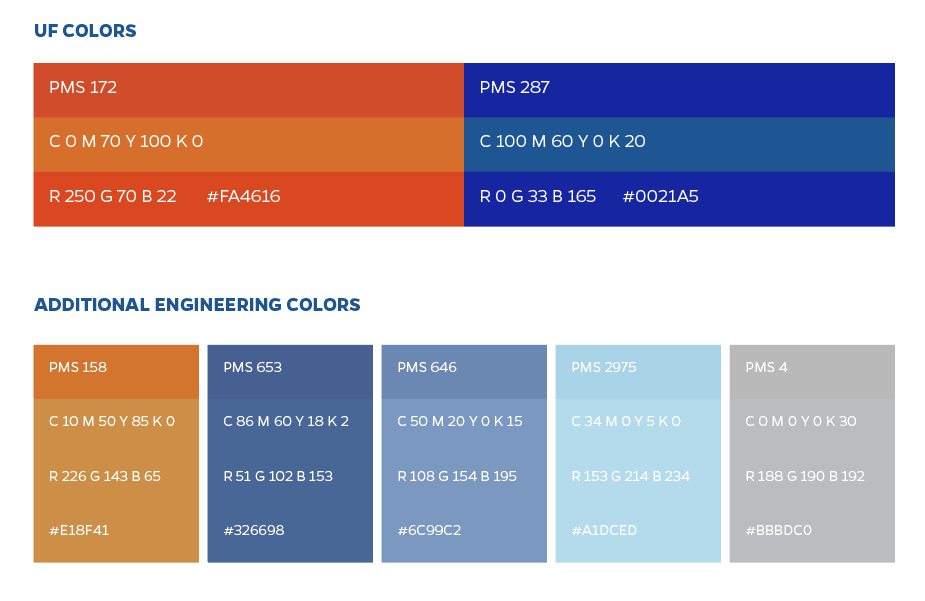Click the #326698 hex value
925x601 pixels.
pyautogui.click(x=254, y=531)
